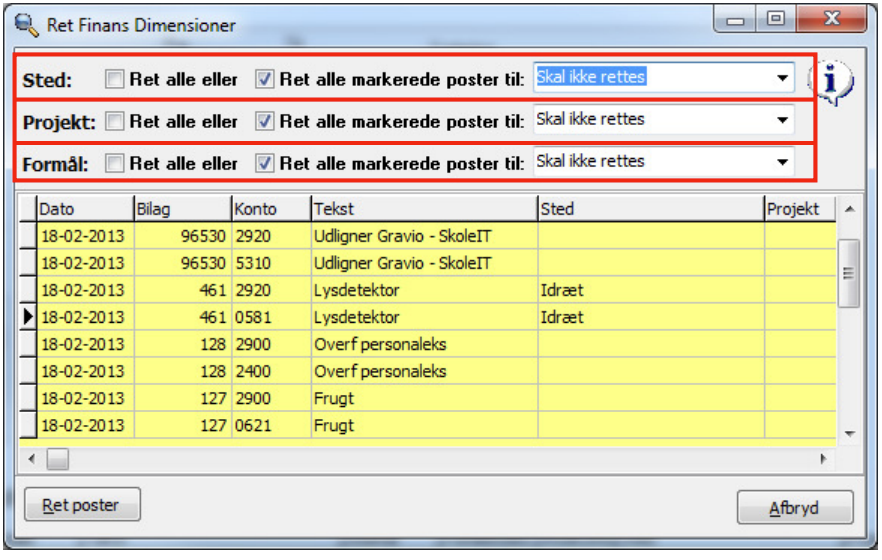Click the horizontal scrollbar right arrow
The image size is (882, 560).
tap(824, 459)
